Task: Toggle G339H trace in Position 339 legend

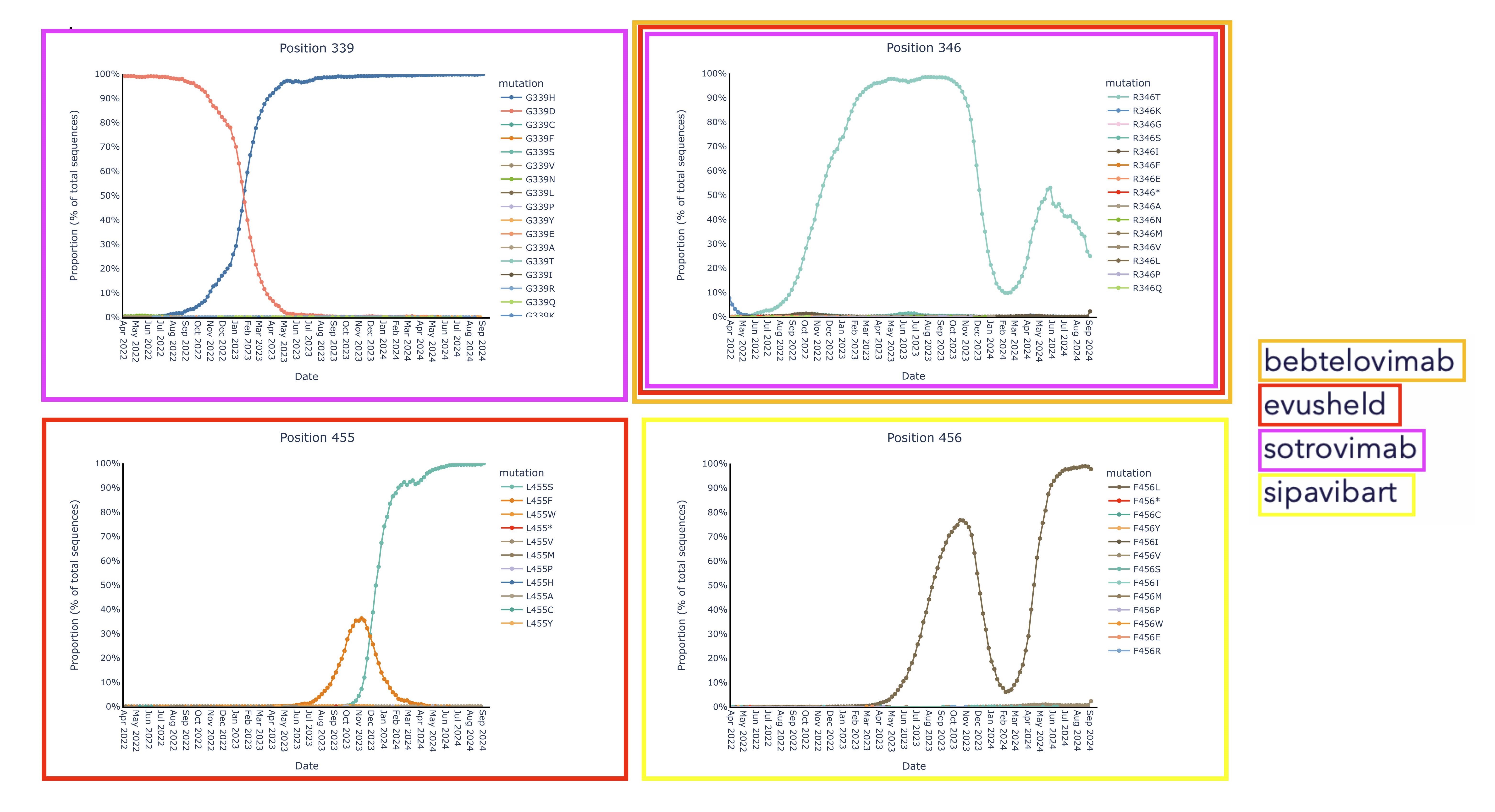Action: pyautogui.click(x=528, y=98)
